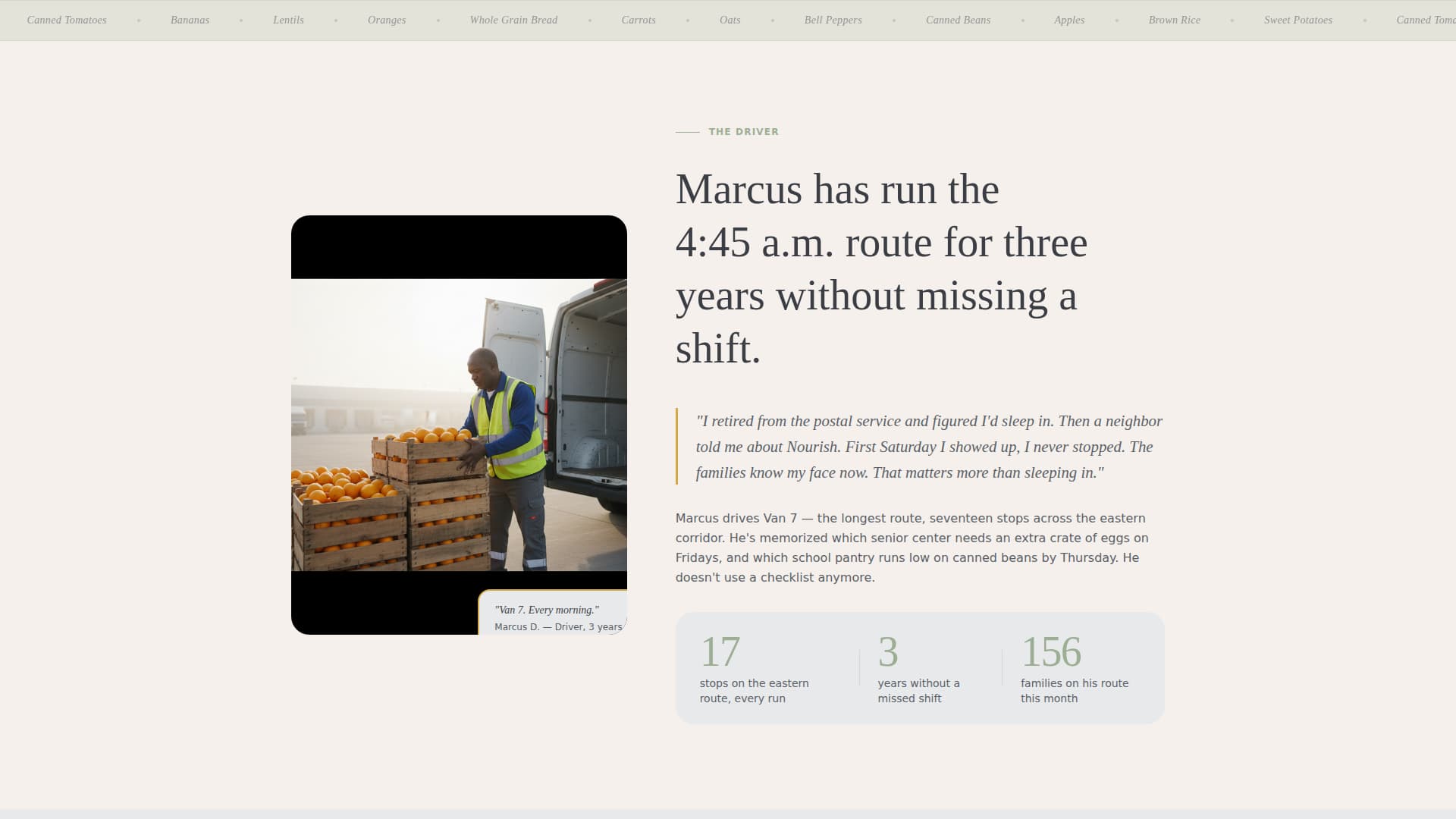Image resolution: width=1456 pixels, height=819 pixels.
Task: Click the 156 families statistic
Action: point(1075,667)
